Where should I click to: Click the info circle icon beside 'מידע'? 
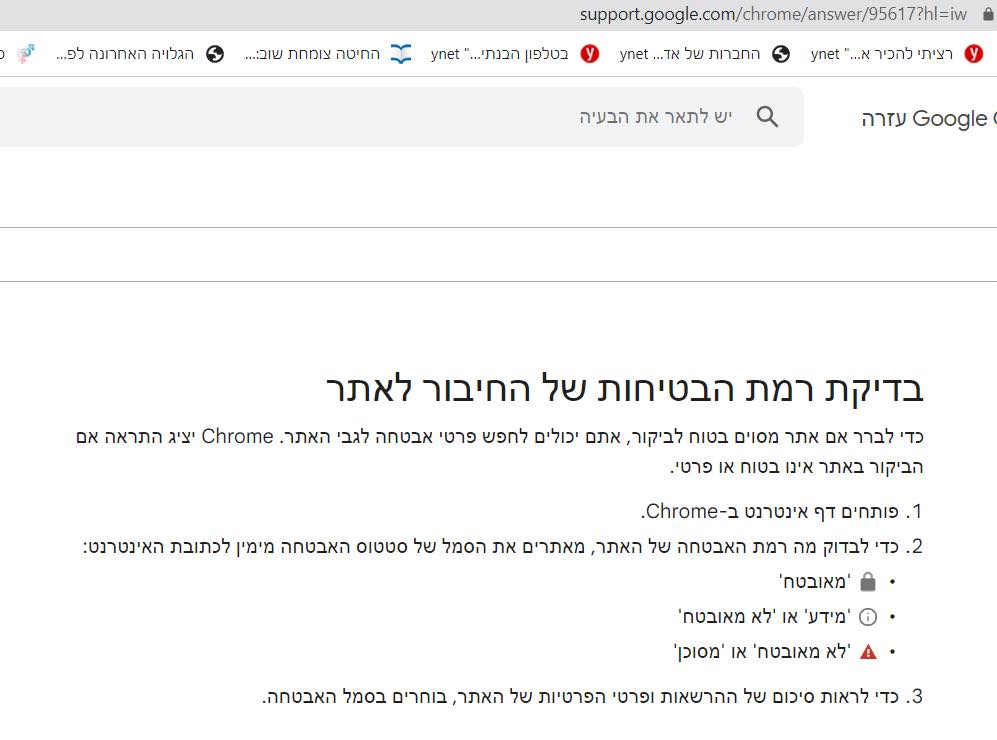pos(867,617)
